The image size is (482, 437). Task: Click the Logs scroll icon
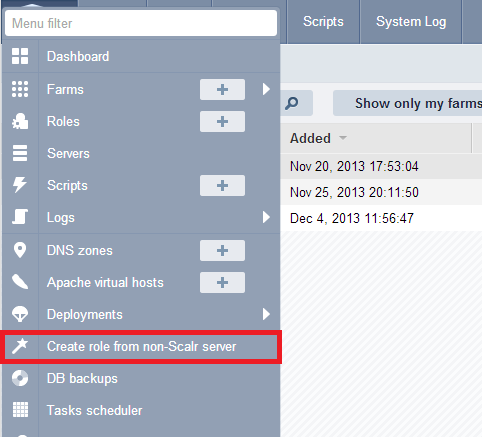tap(20, 216)
